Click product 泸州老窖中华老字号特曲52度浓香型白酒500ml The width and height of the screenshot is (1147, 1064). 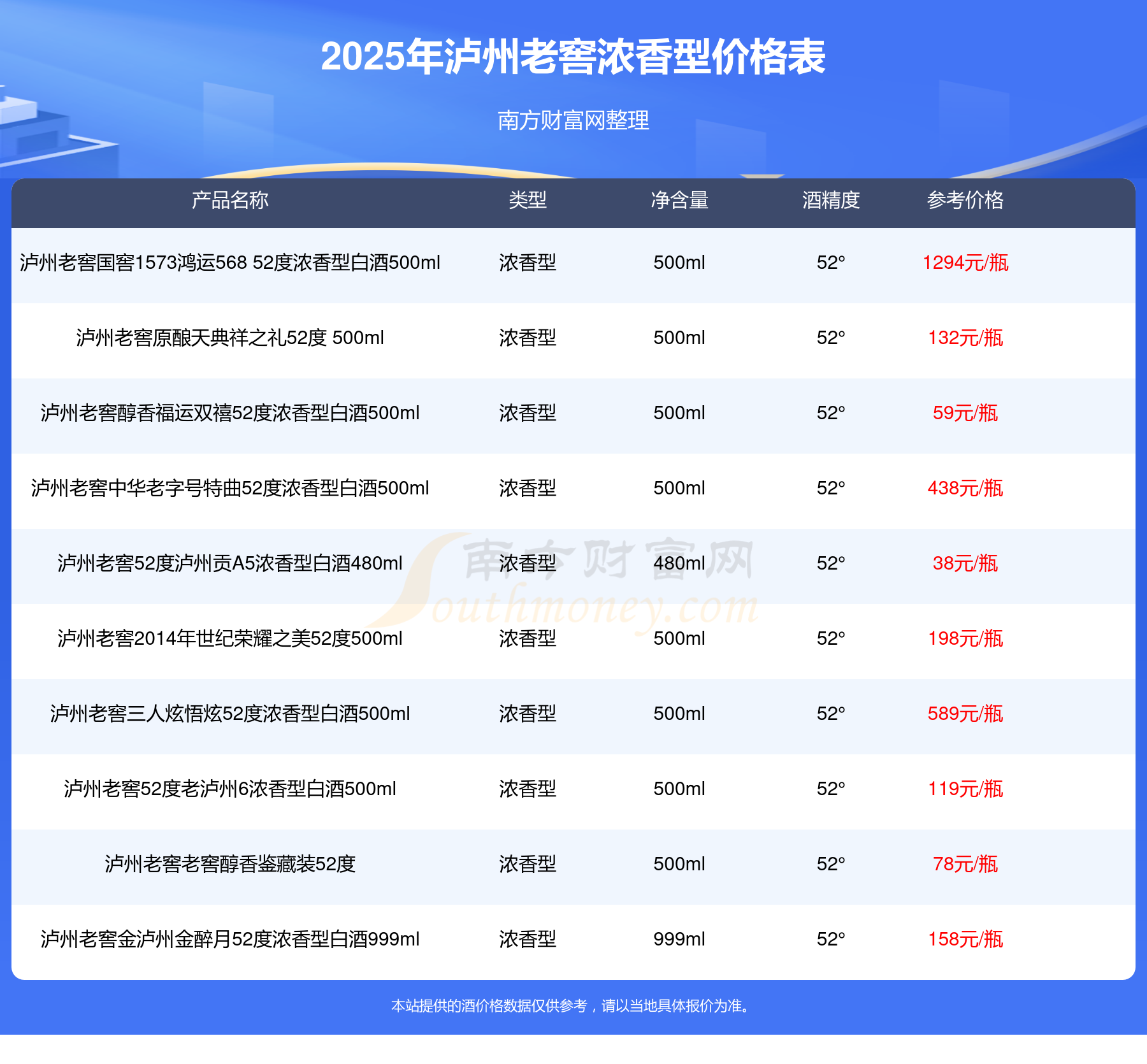tap(230, 488)
